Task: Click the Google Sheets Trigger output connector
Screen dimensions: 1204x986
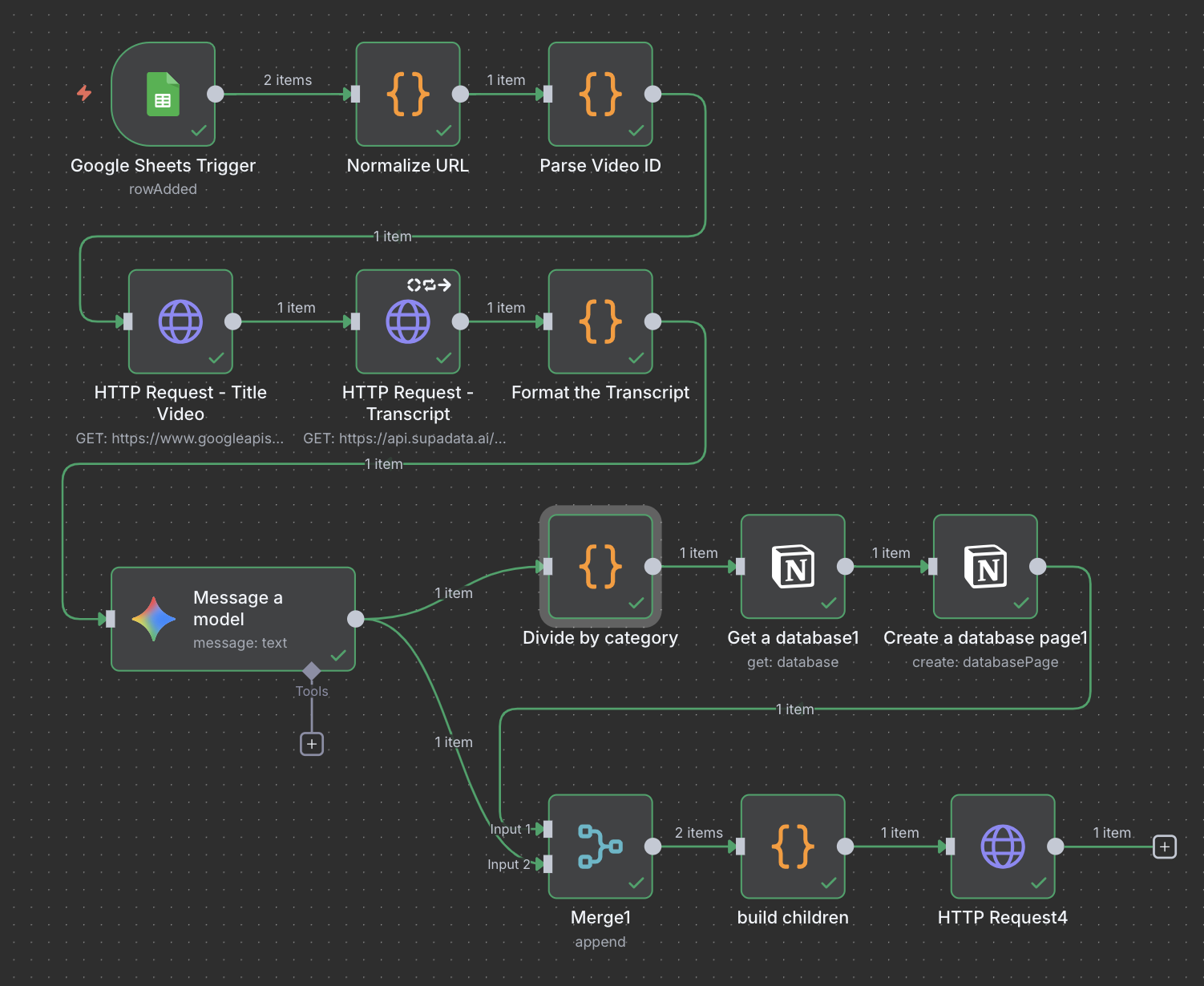Action: tap(216, 94)
